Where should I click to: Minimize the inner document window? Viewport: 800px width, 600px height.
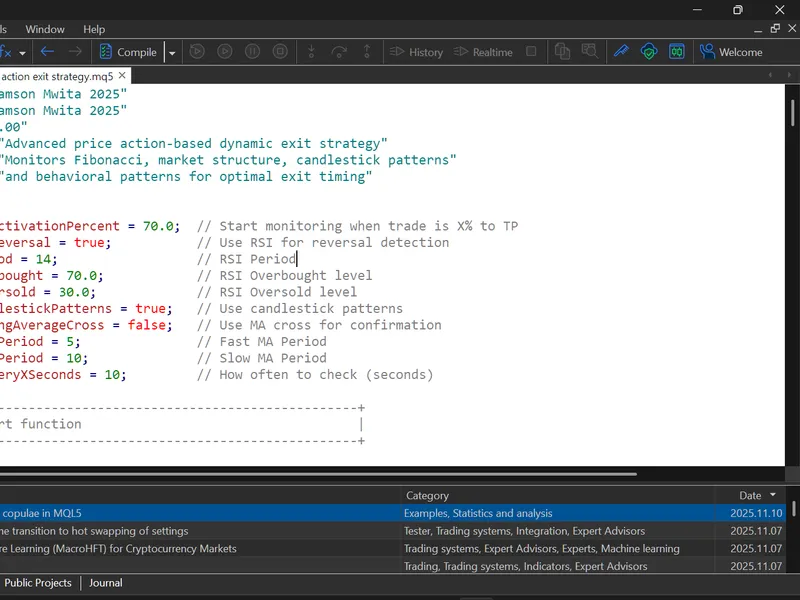[x=758, y=29]
